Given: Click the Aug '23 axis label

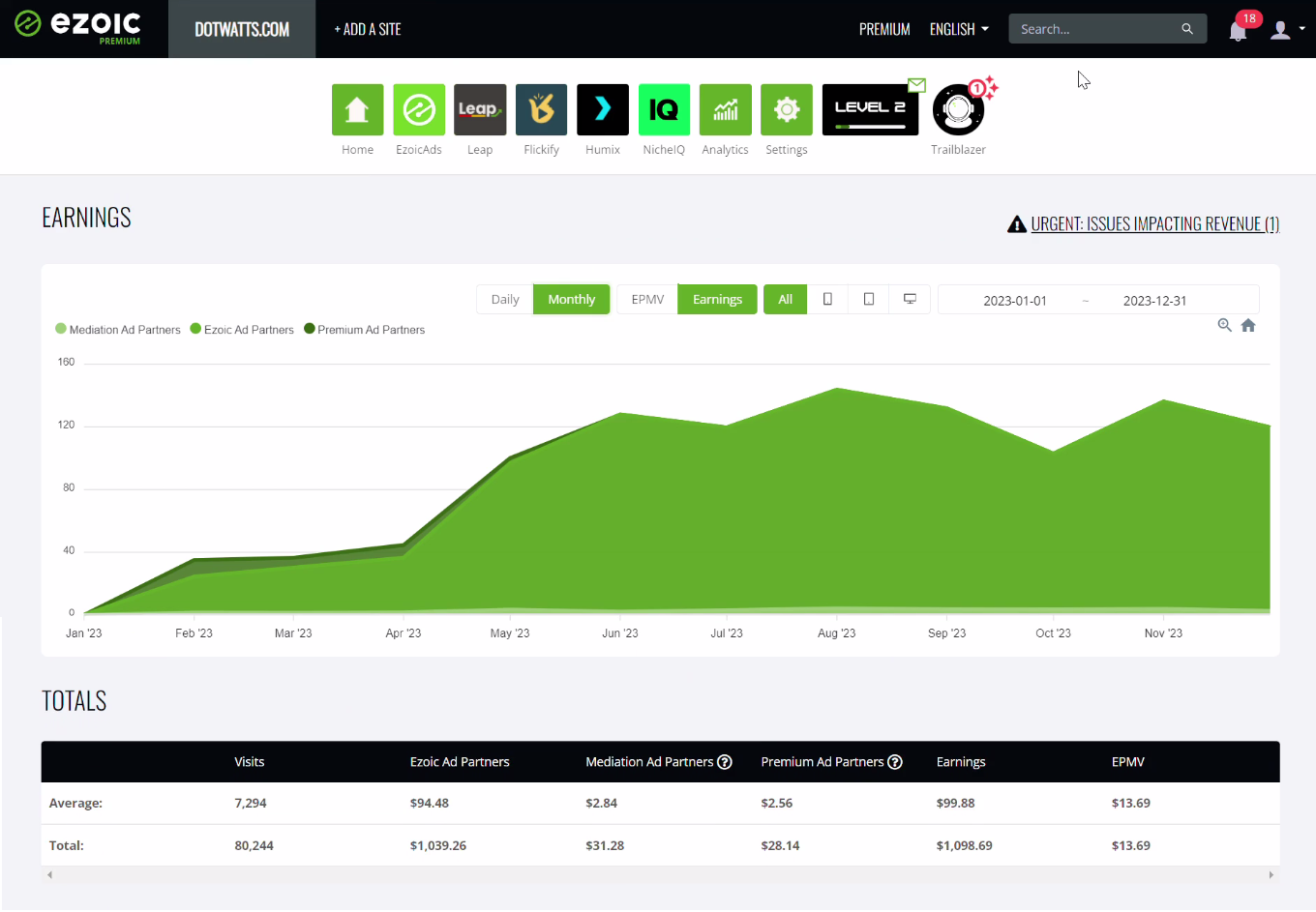Looking at the screenshot, I should pos(837,633).
